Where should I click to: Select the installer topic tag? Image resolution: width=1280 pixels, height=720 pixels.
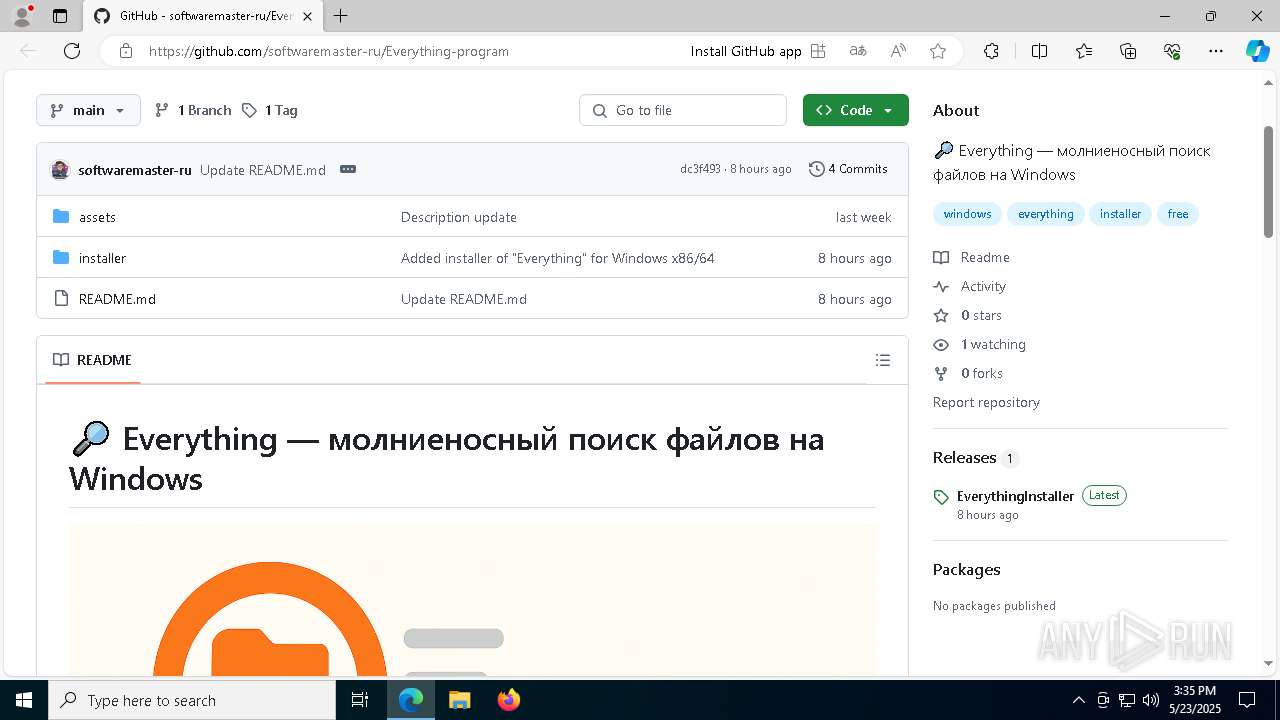[1121, 214]
